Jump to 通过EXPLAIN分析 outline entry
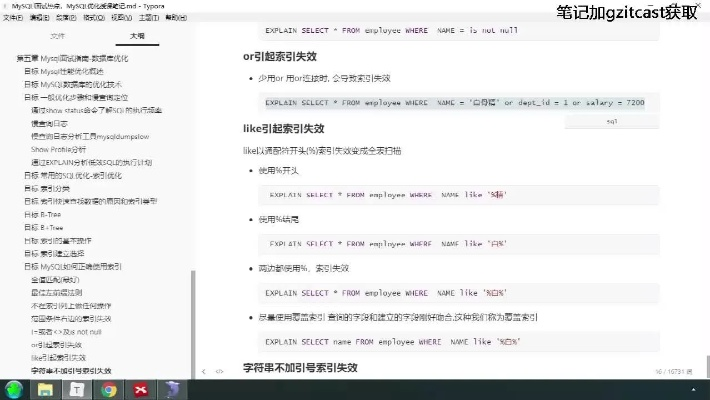This screenshot has width=710, height=400. (x=91, y=163)
